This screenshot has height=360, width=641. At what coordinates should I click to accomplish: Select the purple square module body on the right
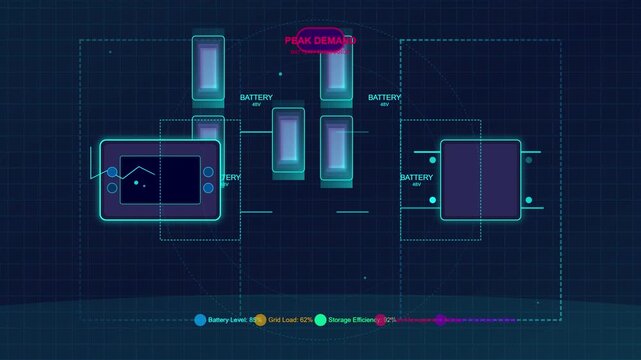click(480, 180)
